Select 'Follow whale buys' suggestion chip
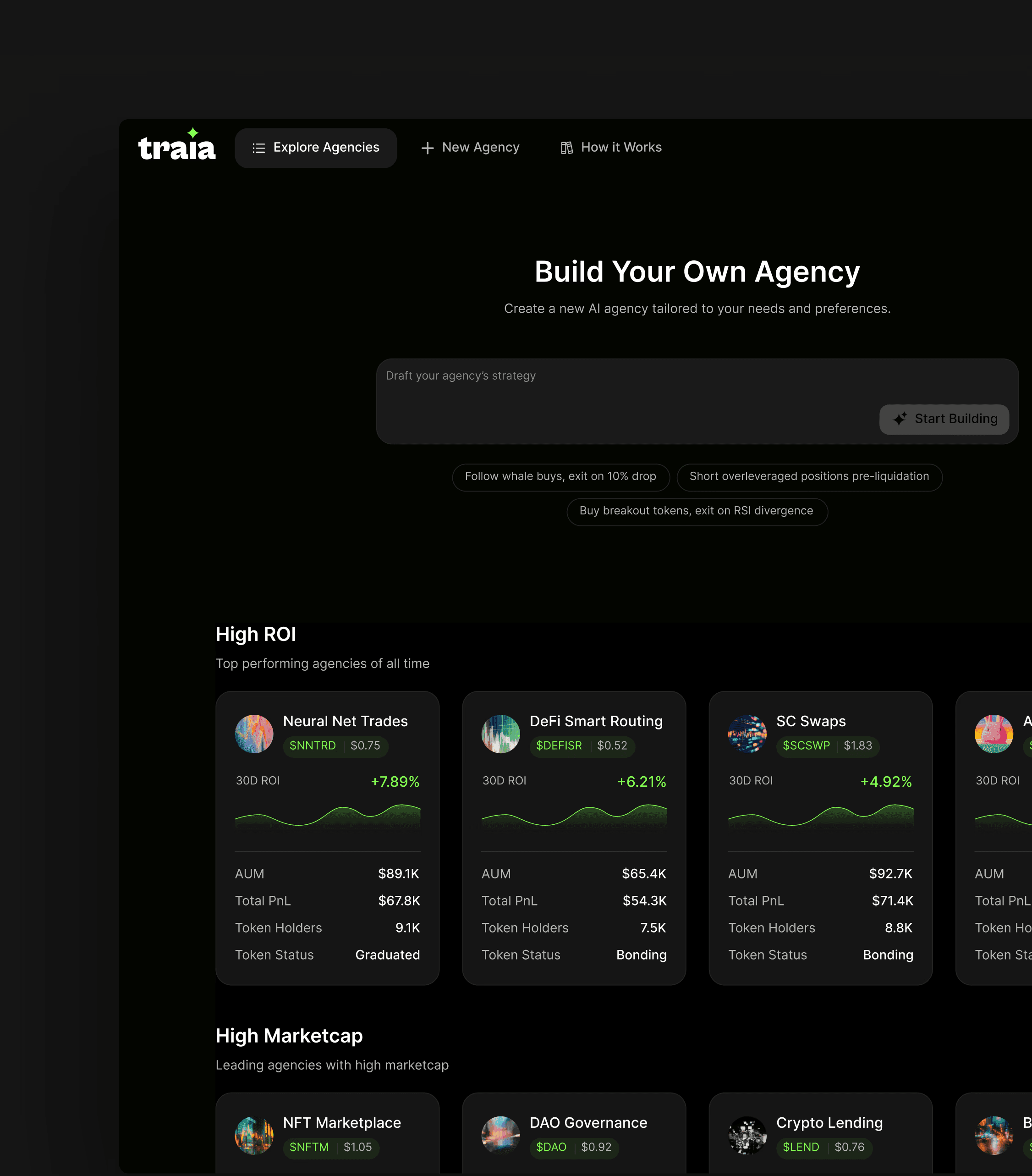The height and width of the screenshot is (1176, 1032). click(560, 476)
